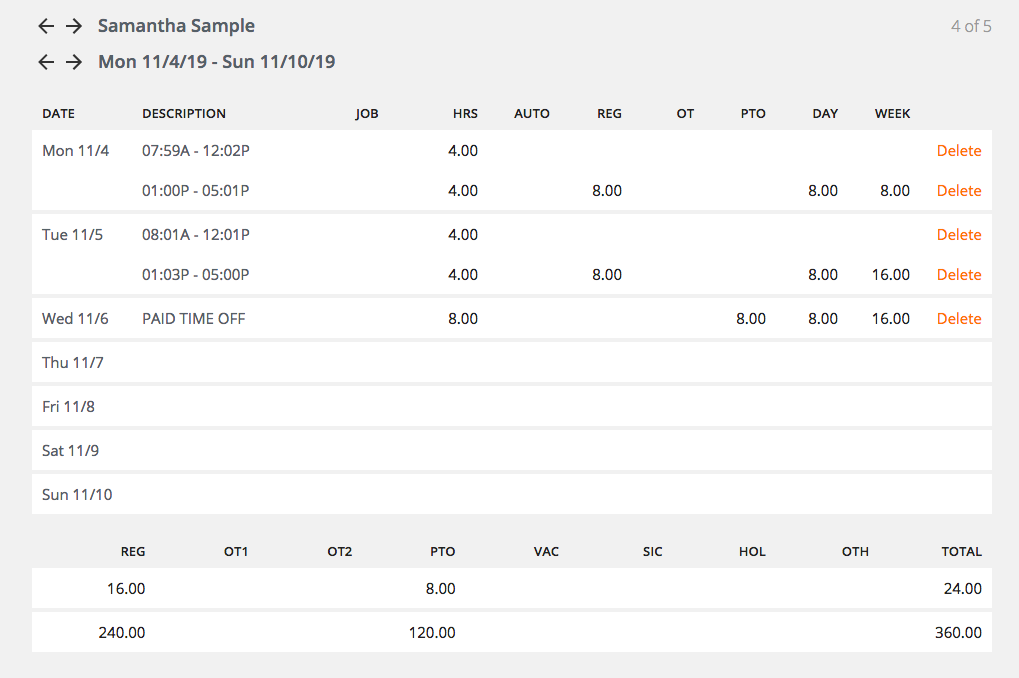Screen dimensions: 1019x678
Task: Click the PAID TIME OFF description
Action: pyautogui.click(x=193, y=319)
